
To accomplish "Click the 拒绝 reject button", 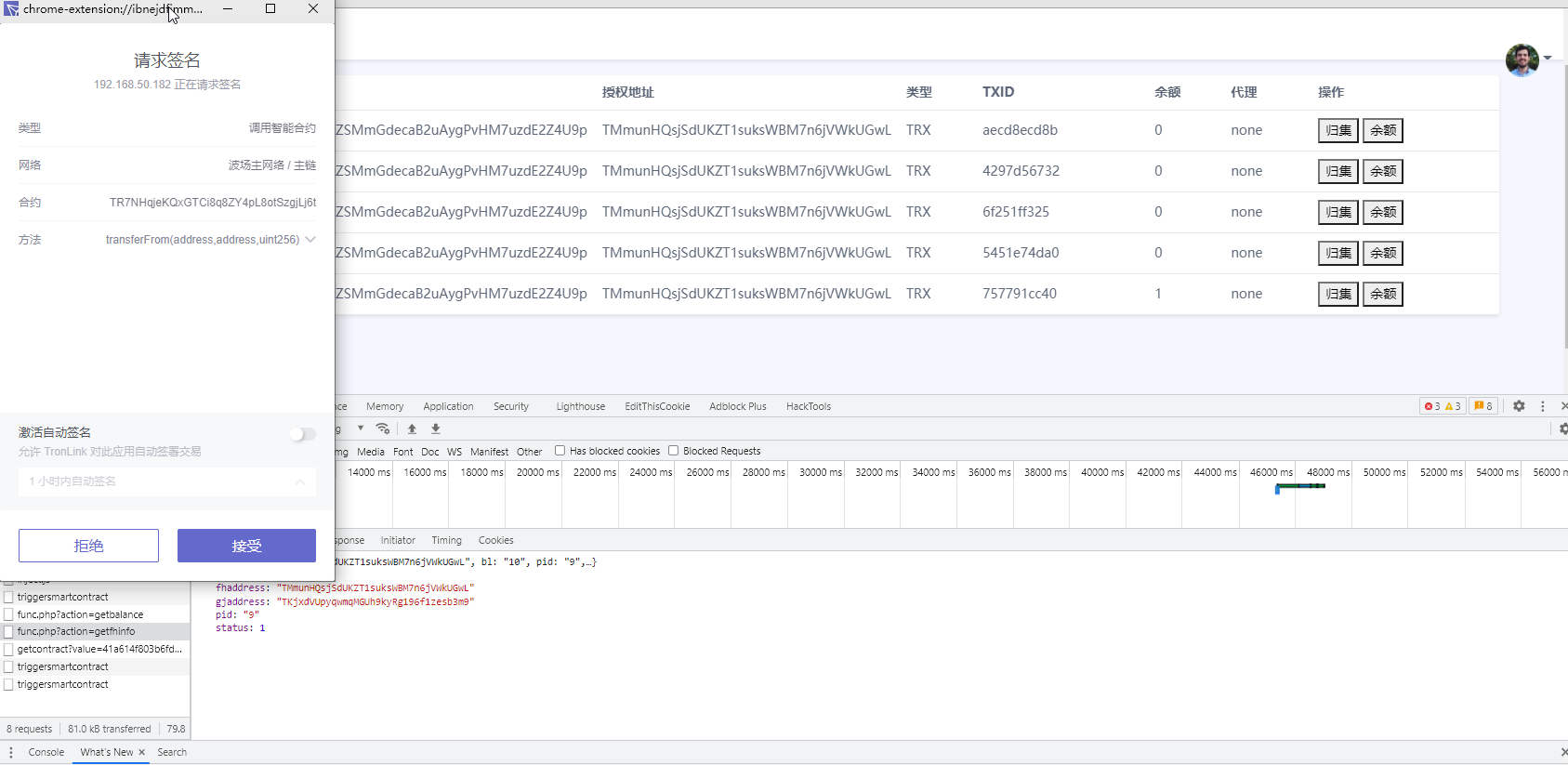I will point(88,546).
